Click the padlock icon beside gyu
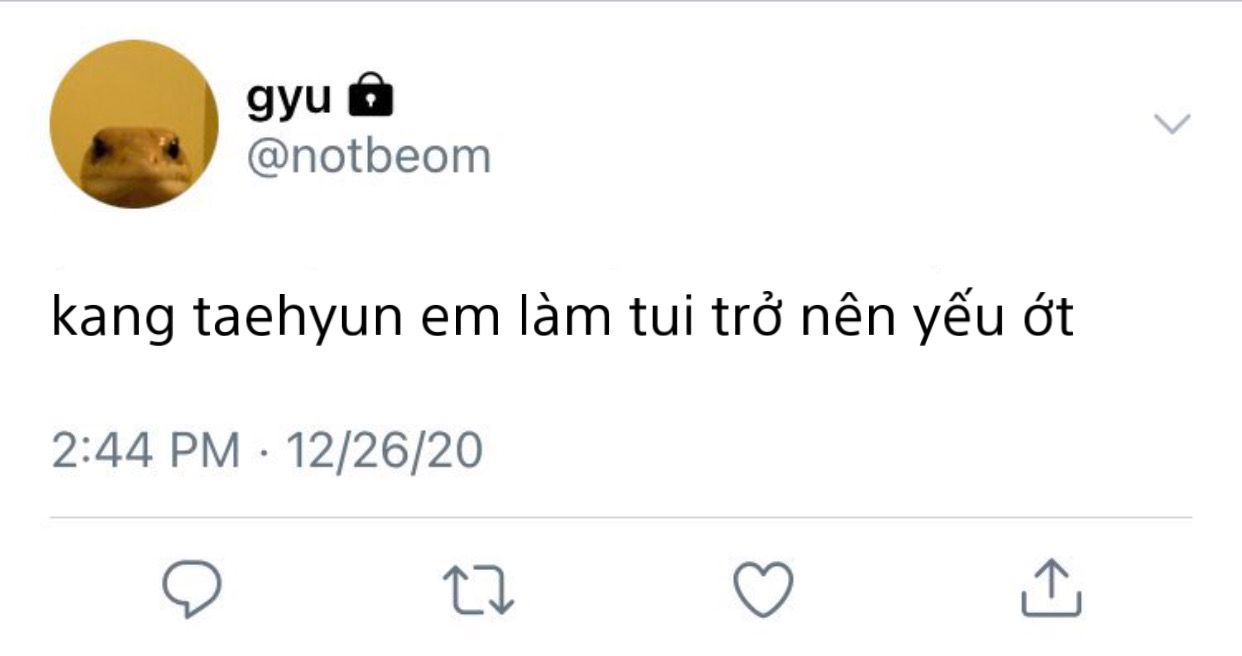 [x=369, y=97]
